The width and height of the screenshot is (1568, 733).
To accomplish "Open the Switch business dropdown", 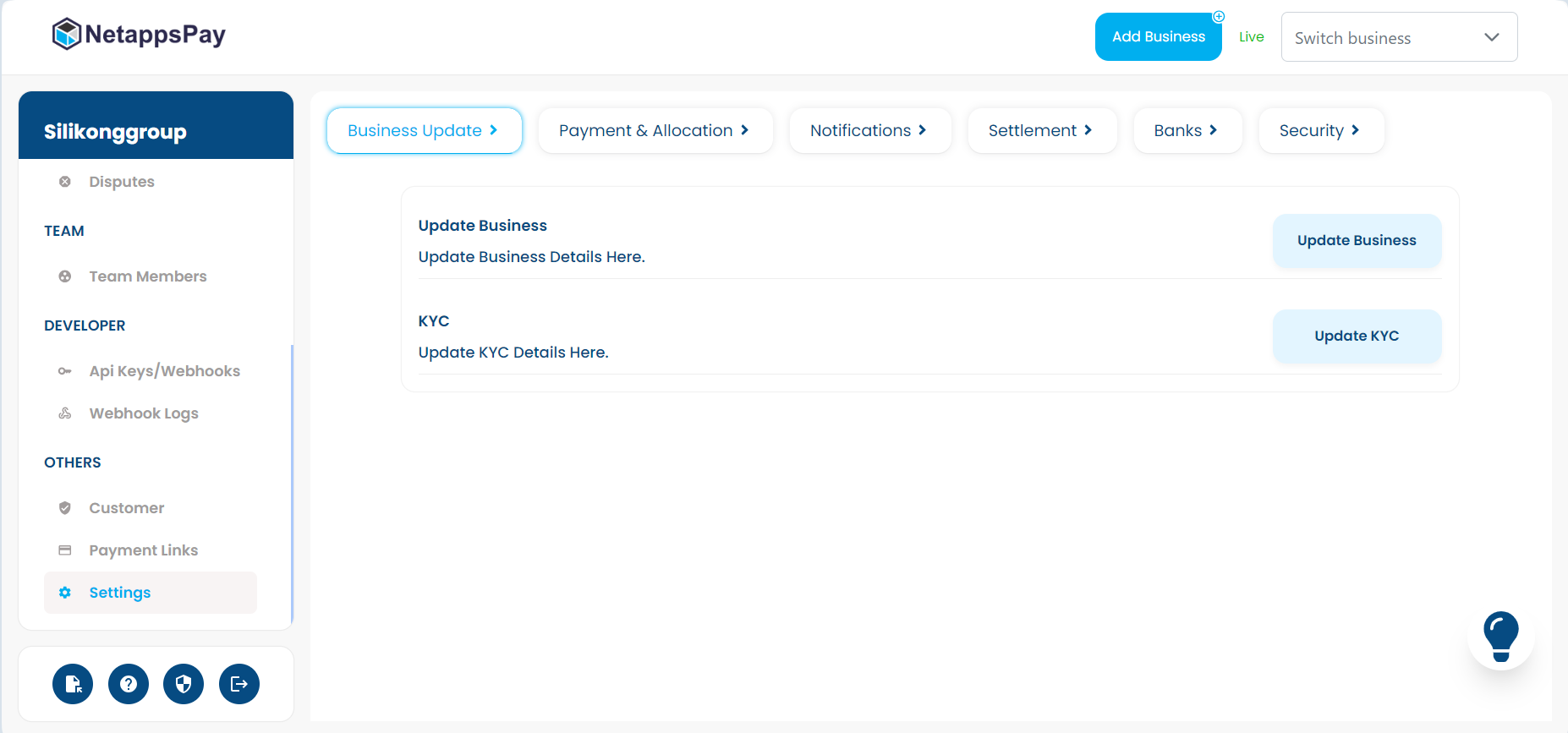I will click(x=1400, y=37).
